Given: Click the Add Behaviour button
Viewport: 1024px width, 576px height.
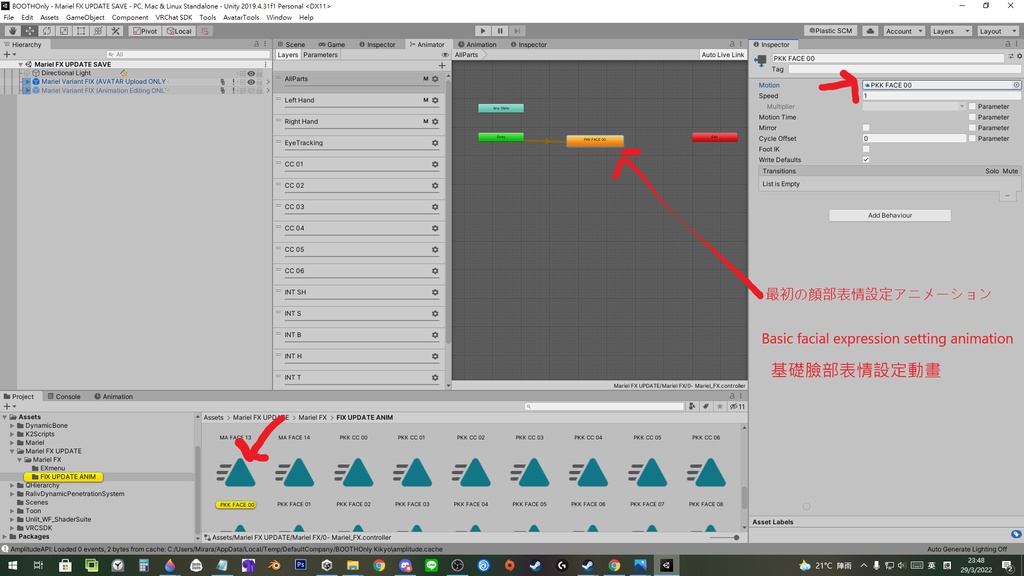Looking at the screenshot, I should 889,216.
